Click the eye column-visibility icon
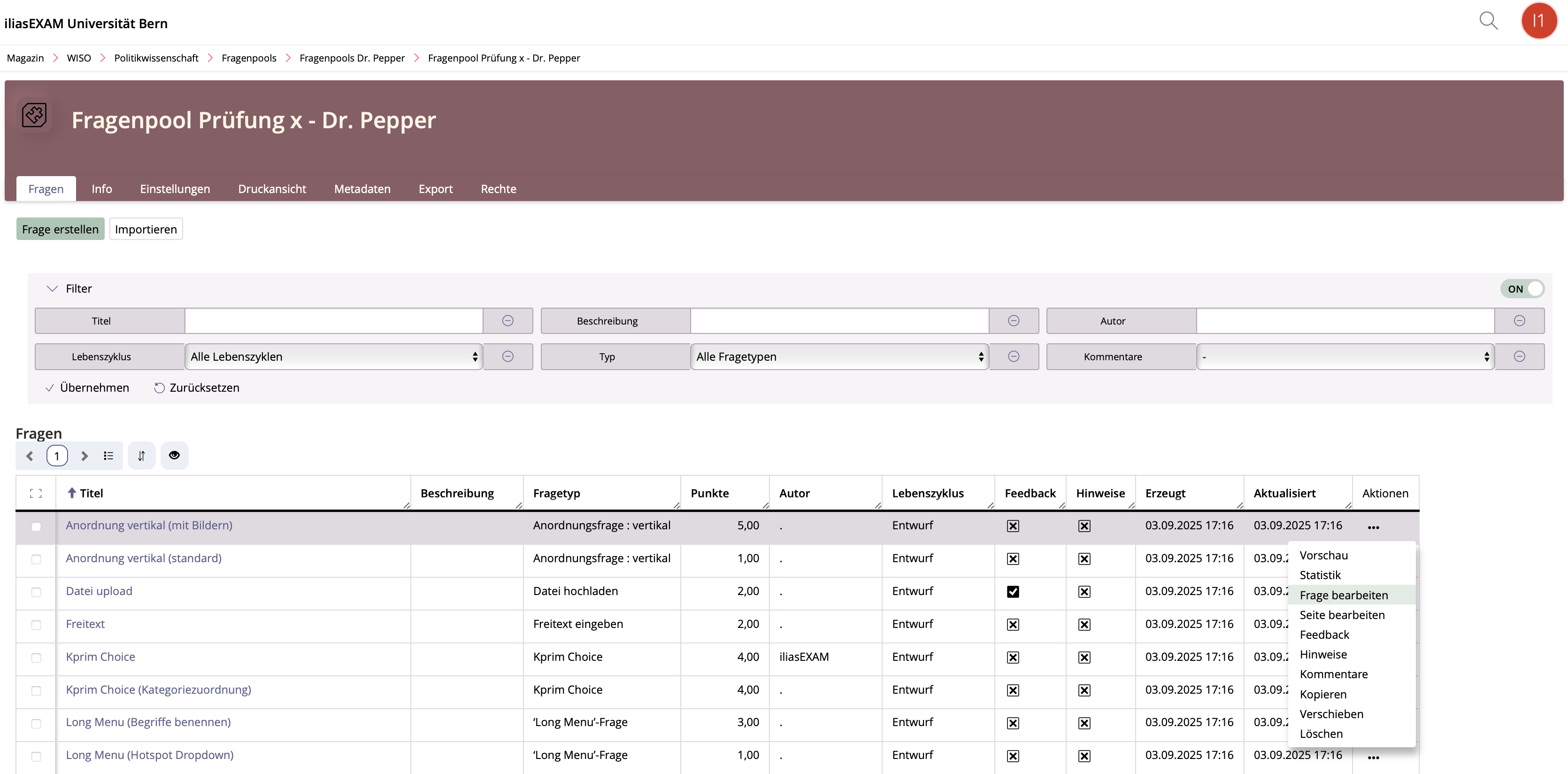1568x774 pixels. [x=174, y=456]
